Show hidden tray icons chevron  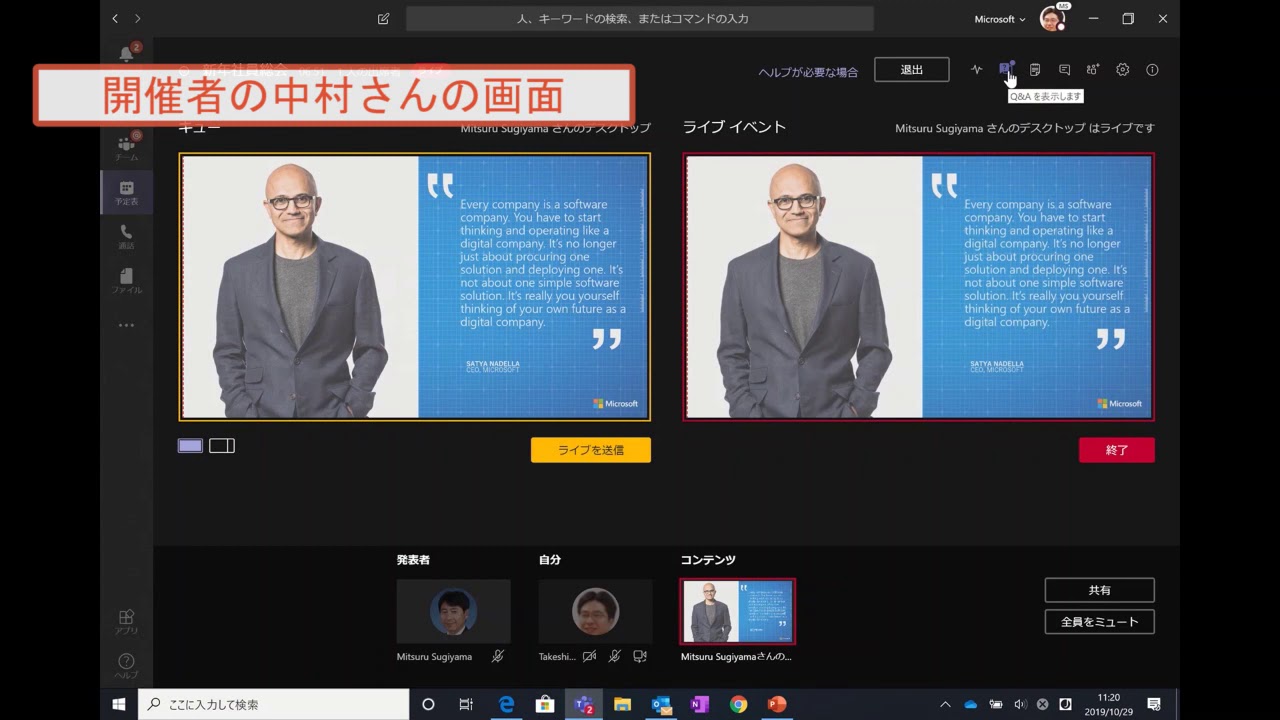(x=945, y=704)
